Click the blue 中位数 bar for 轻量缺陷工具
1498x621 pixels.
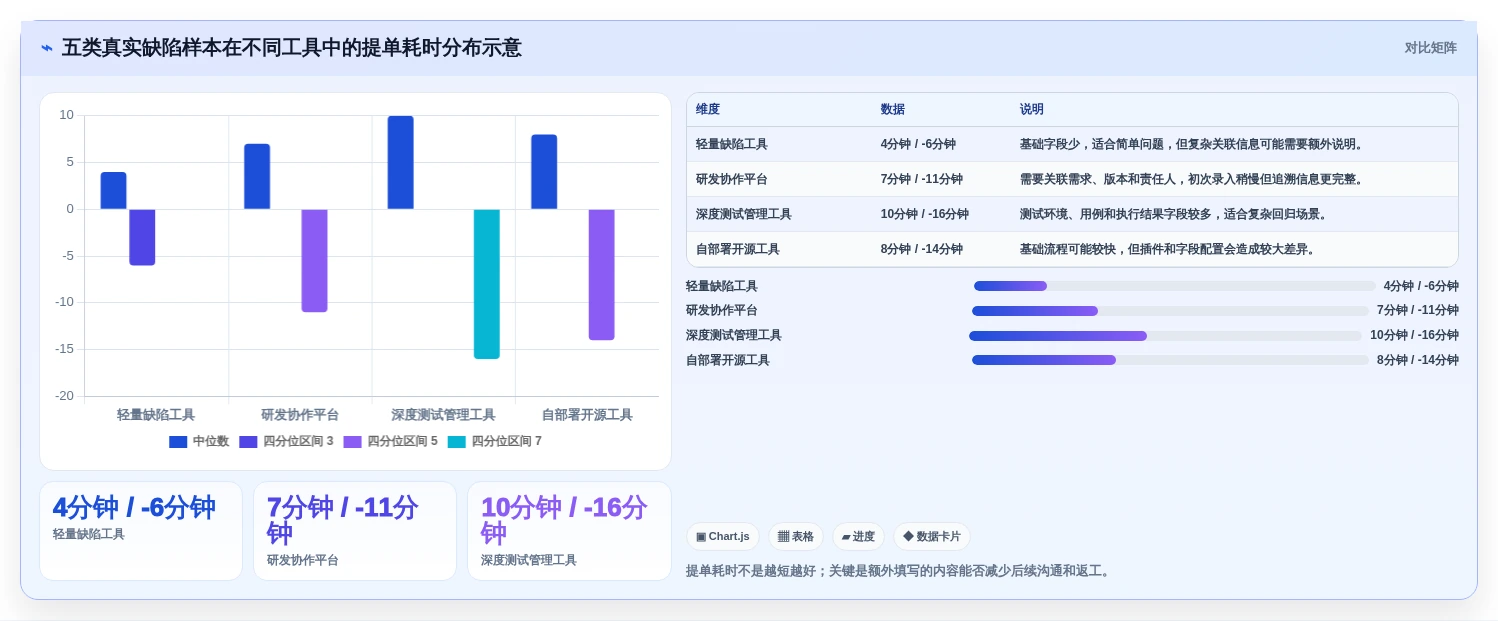tap(114, 191)
